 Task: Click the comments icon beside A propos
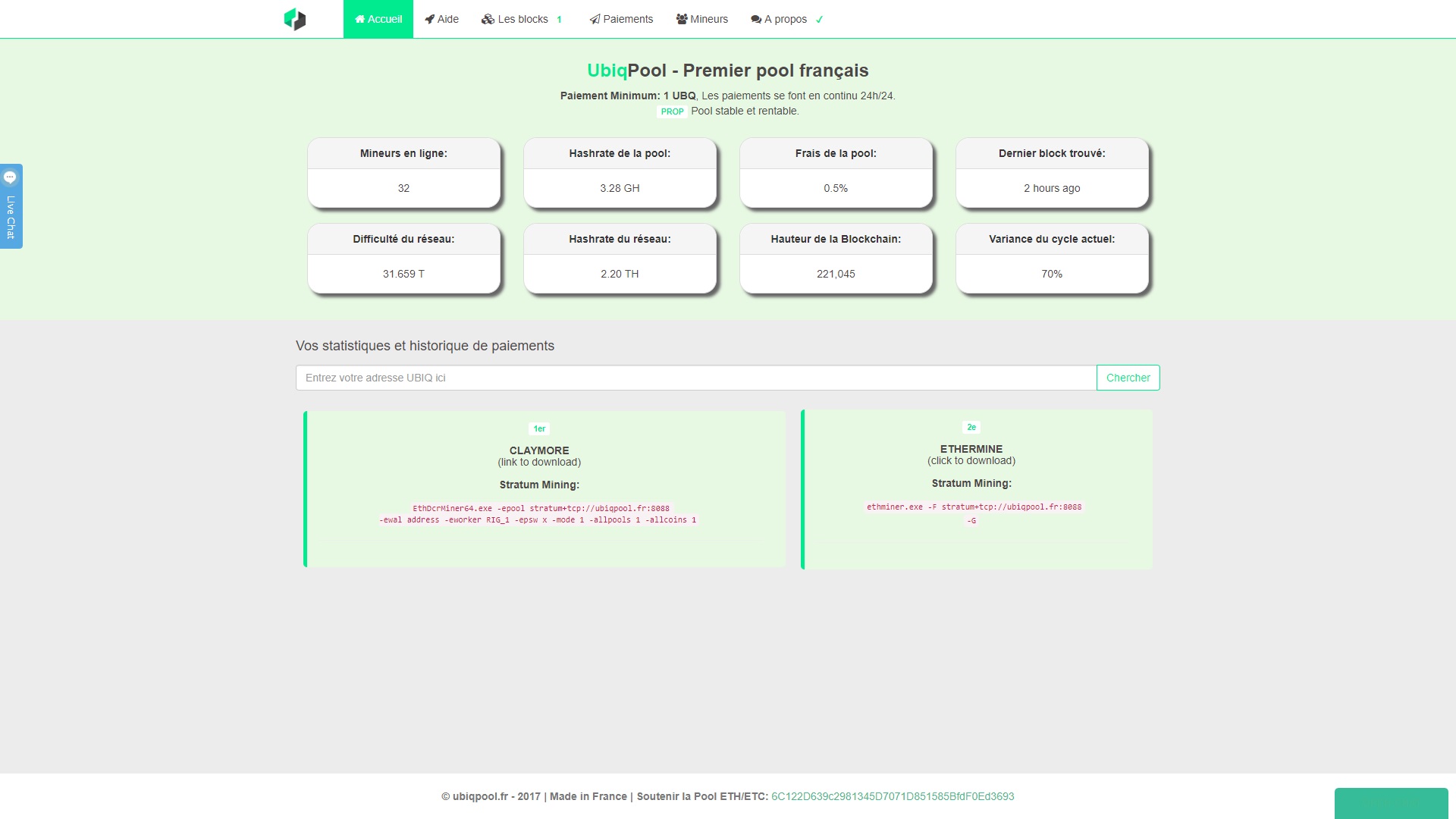tap(756, 19)
